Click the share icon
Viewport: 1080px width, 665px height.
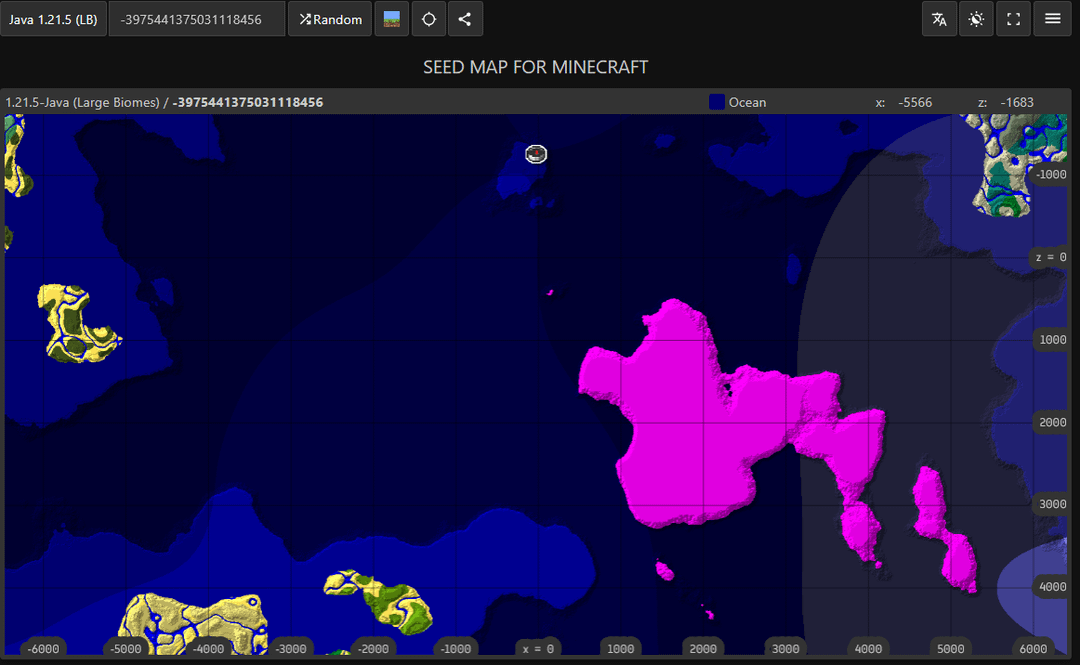(x=465, y=19)
